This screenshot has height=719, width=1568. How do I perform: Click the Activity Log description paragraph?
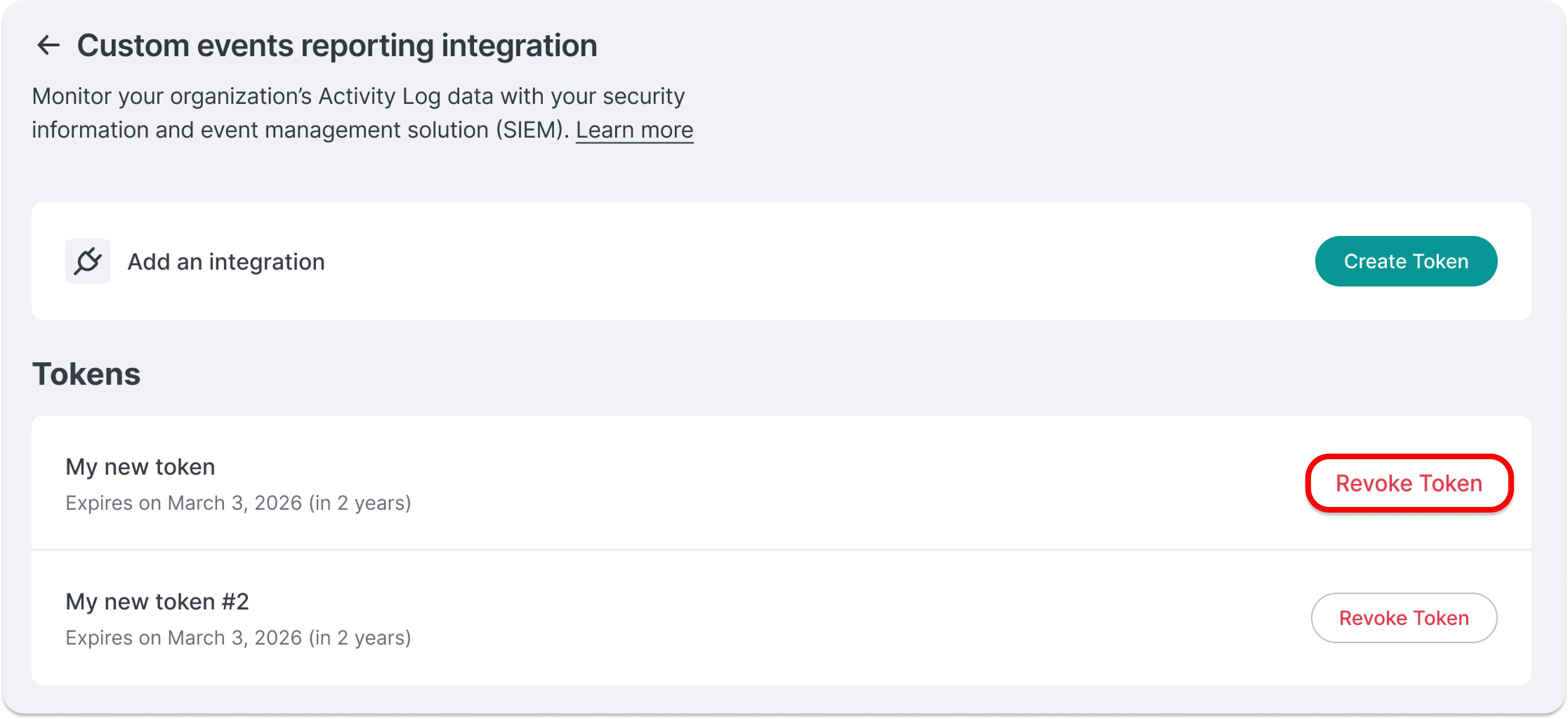362,113
